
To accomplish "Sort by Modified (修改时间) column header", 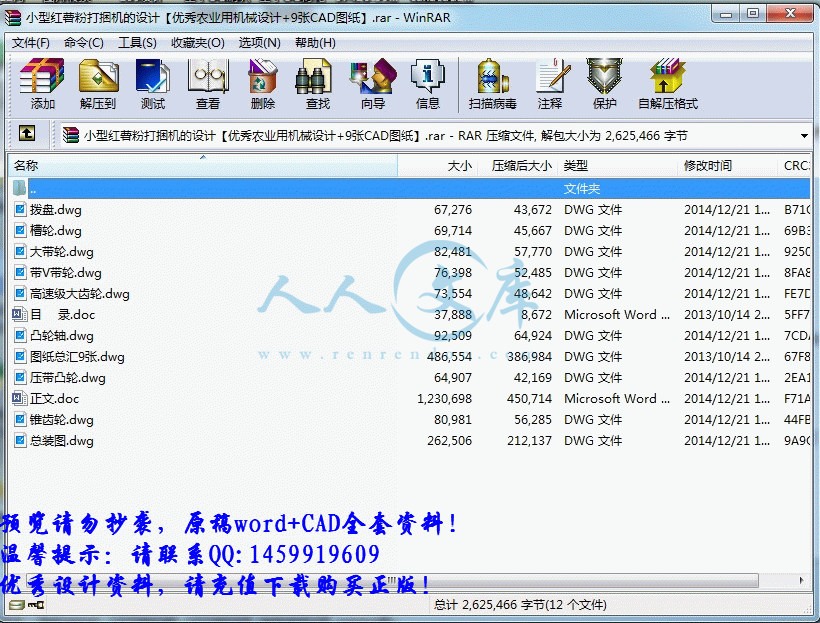I will click(x=727, y=166).
